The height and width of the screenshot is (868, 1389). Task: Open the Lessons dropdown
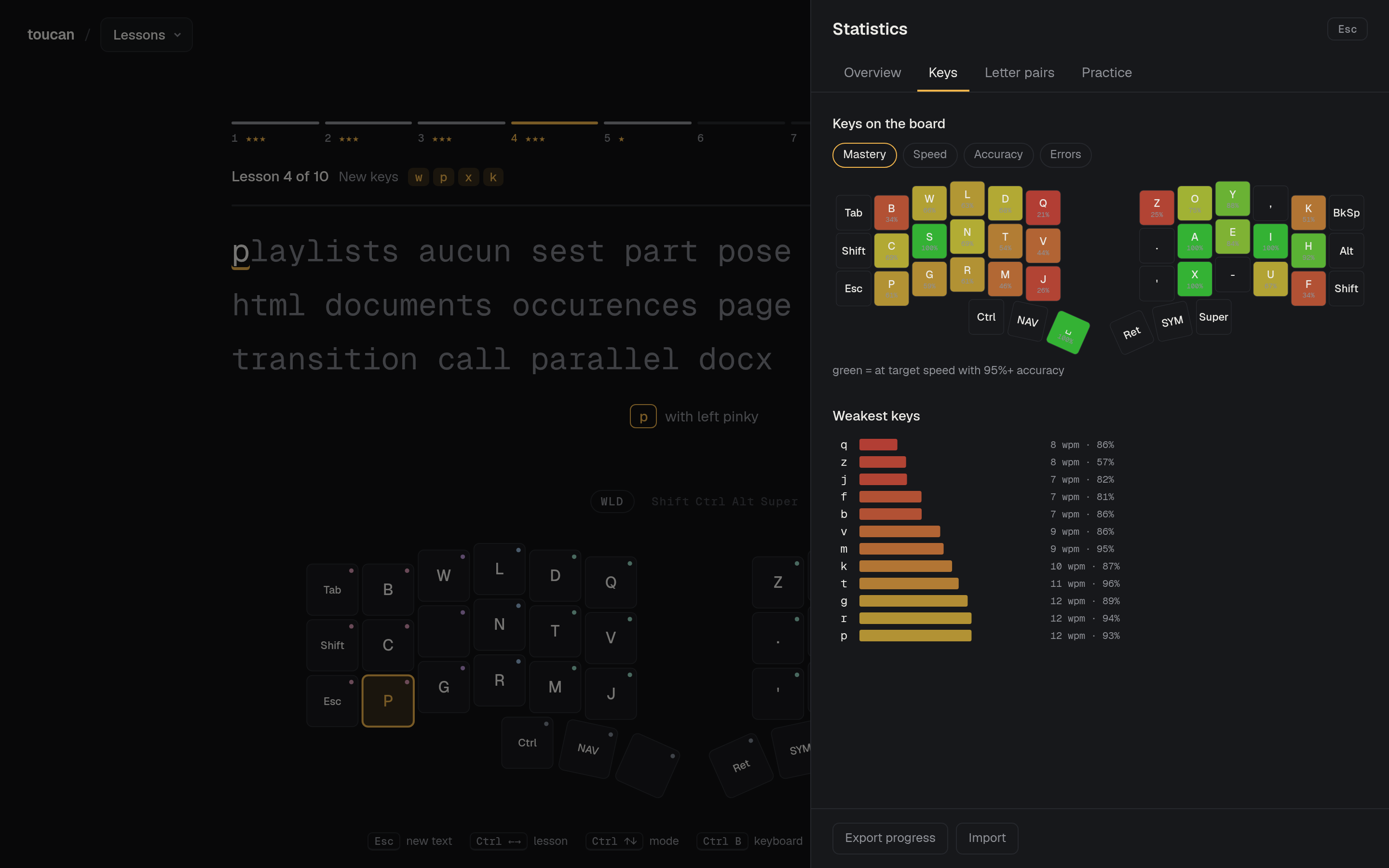pos(146,35)
